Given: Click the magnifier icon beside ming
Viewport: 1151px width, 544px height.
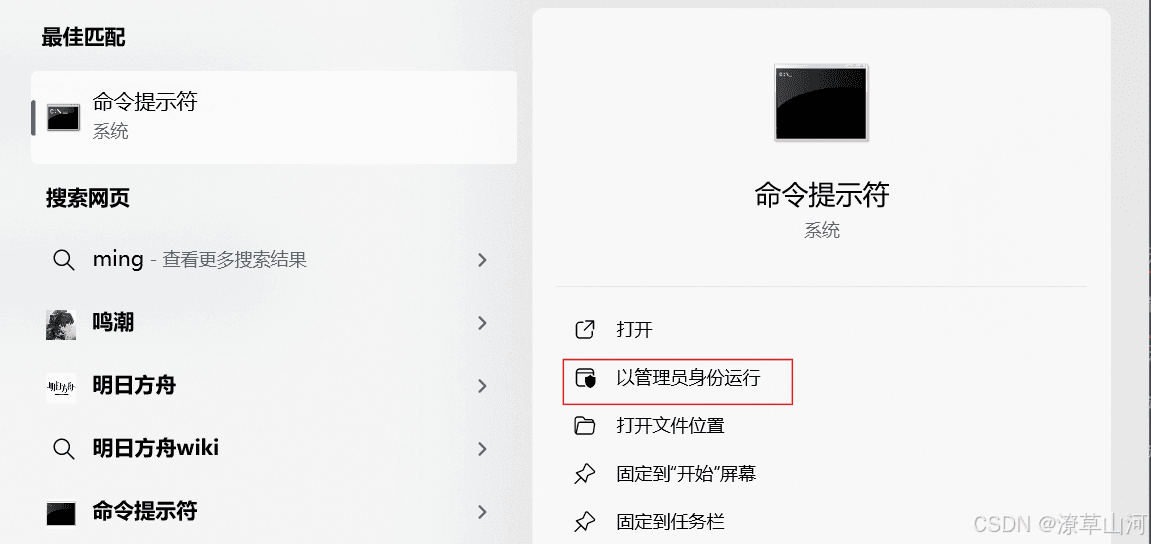Looking at the screenshot, I should 64,260.
